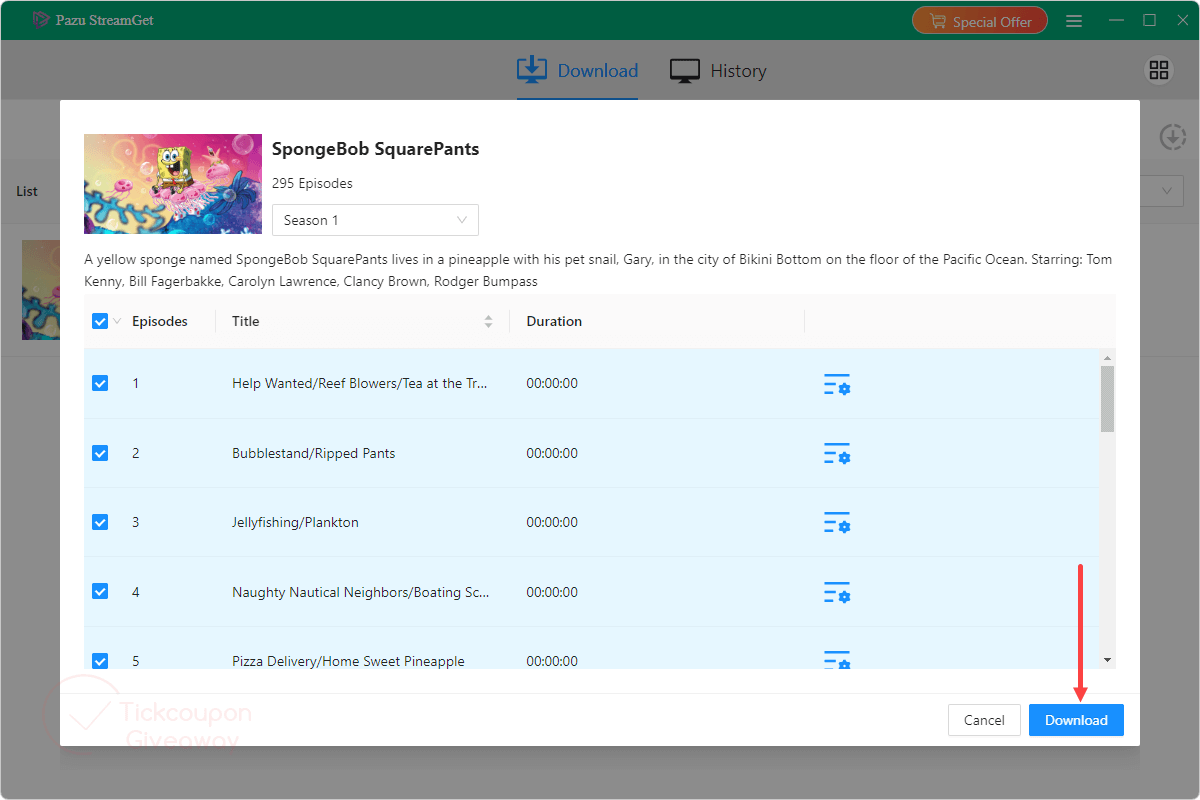Uncheck episode 3 checkbox

click(x=100, y=522)
